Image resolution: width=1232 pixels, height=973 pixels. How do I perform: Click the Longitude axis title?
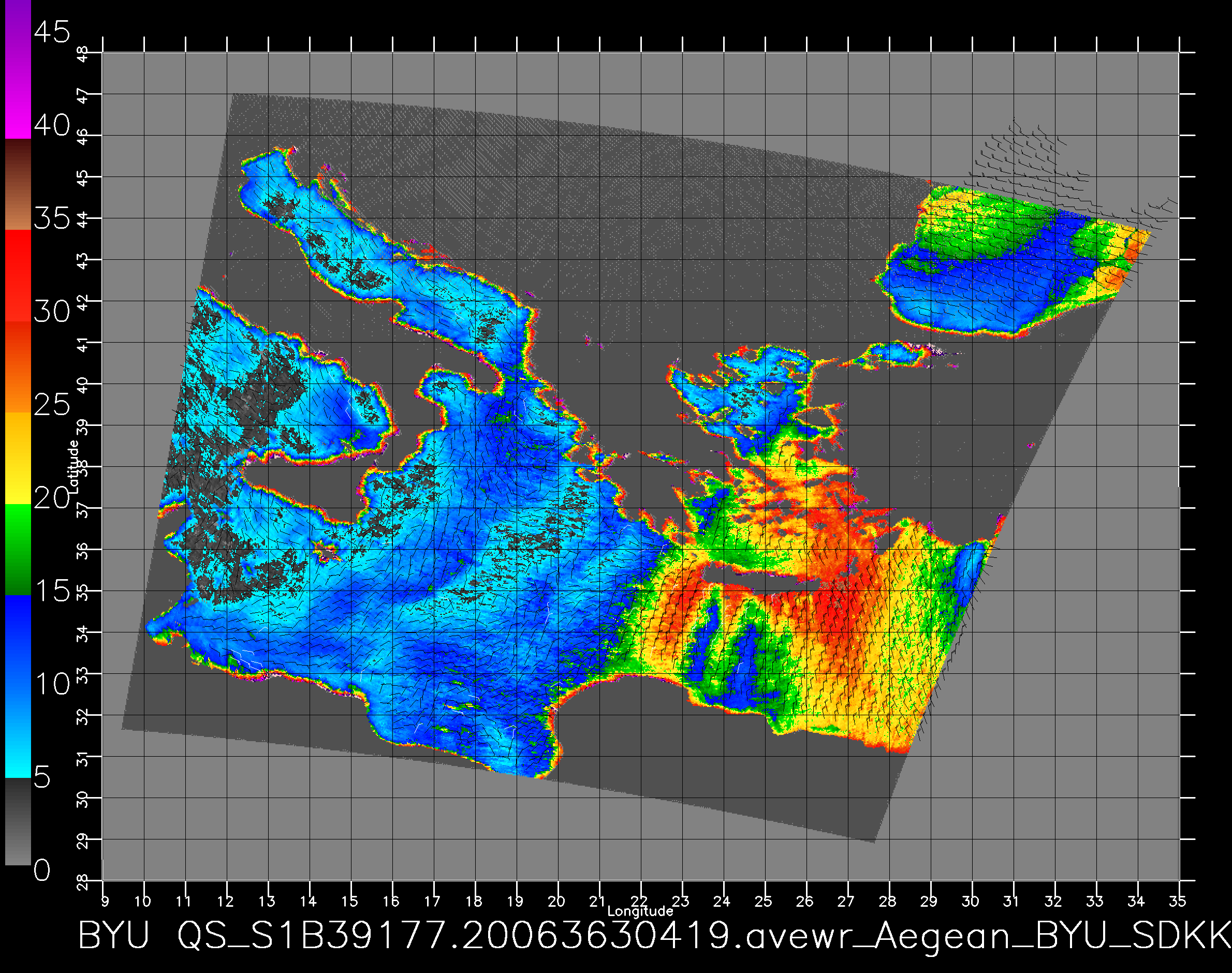tap(640, 911)
